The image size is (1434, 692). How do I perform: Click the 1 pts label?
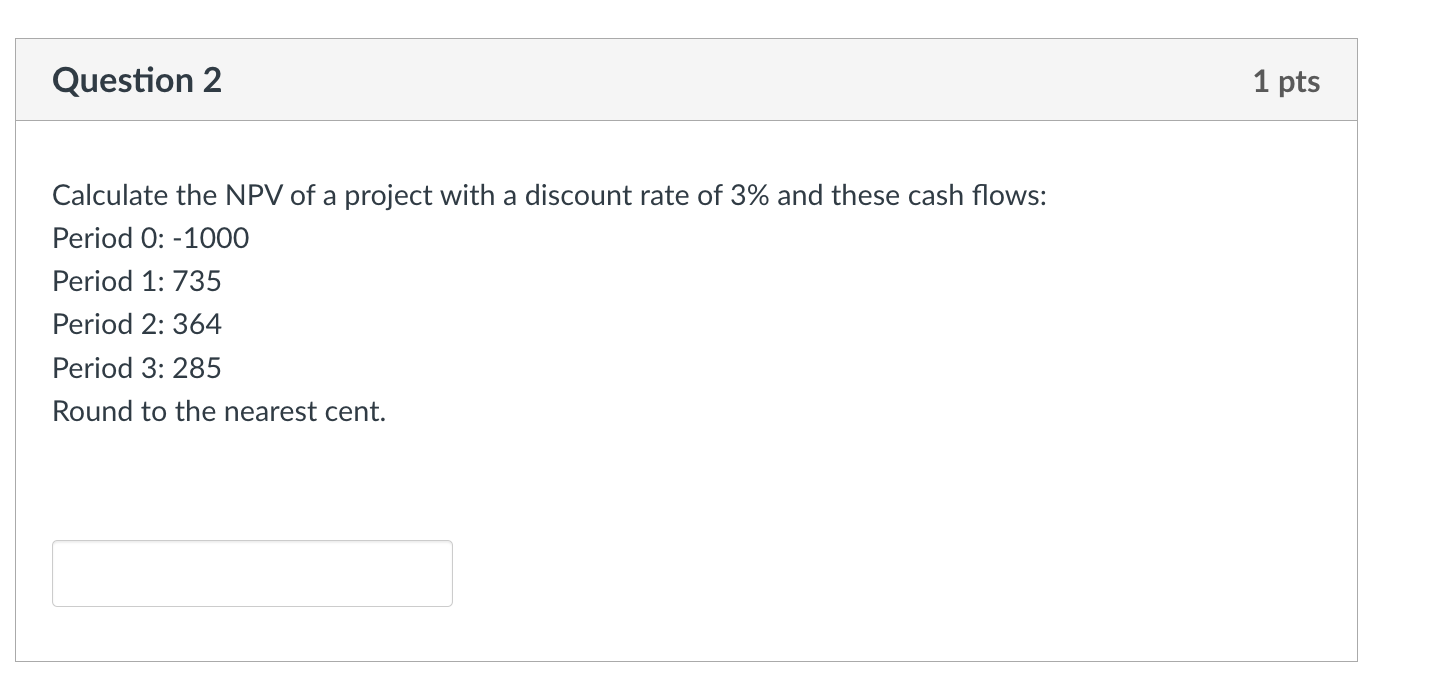coord(1287,81)
